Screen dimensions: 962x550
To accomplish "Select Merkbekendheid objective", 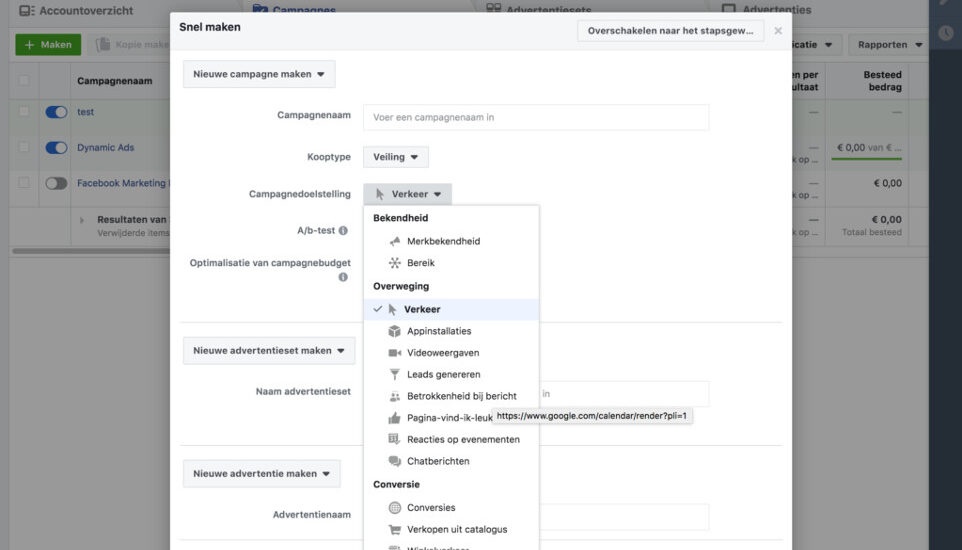I will coord(451,241).
